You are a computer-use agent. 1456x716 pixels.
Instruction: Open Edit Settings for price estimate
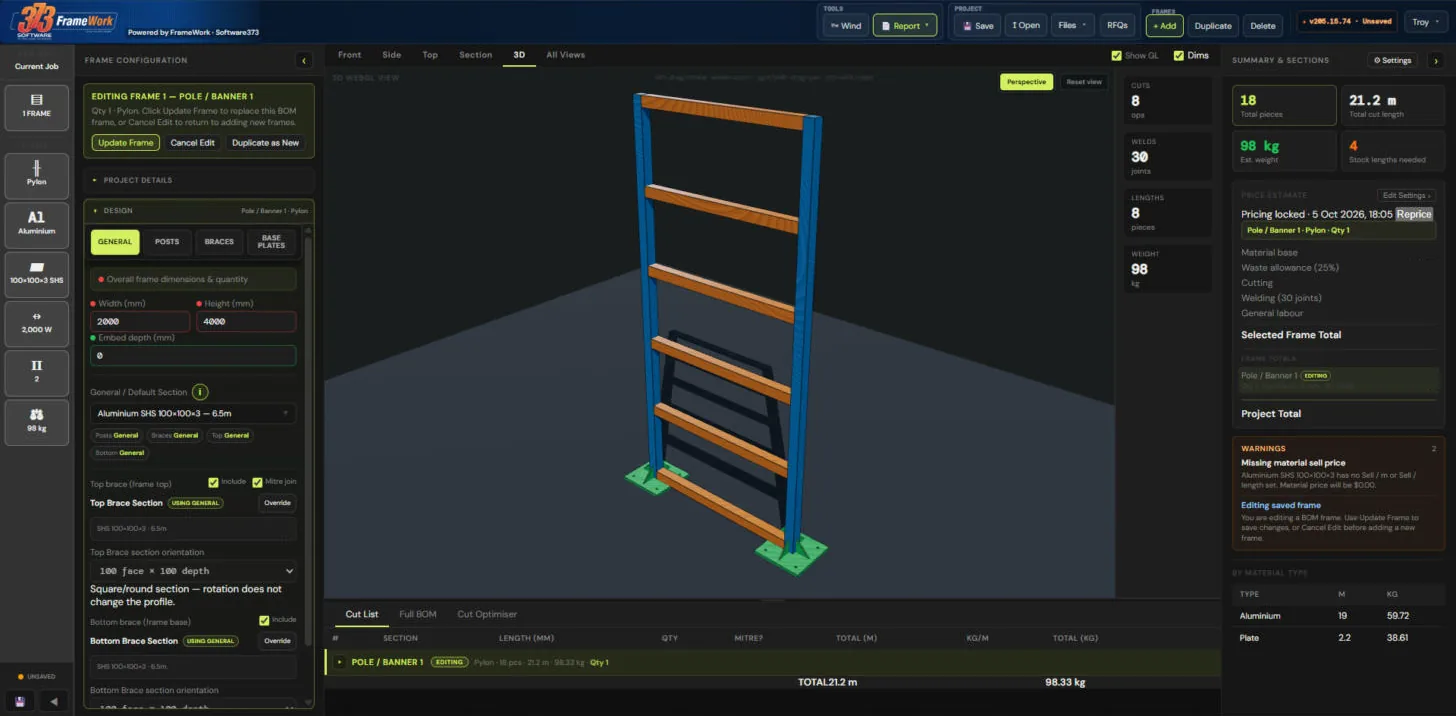(1407, 195)
